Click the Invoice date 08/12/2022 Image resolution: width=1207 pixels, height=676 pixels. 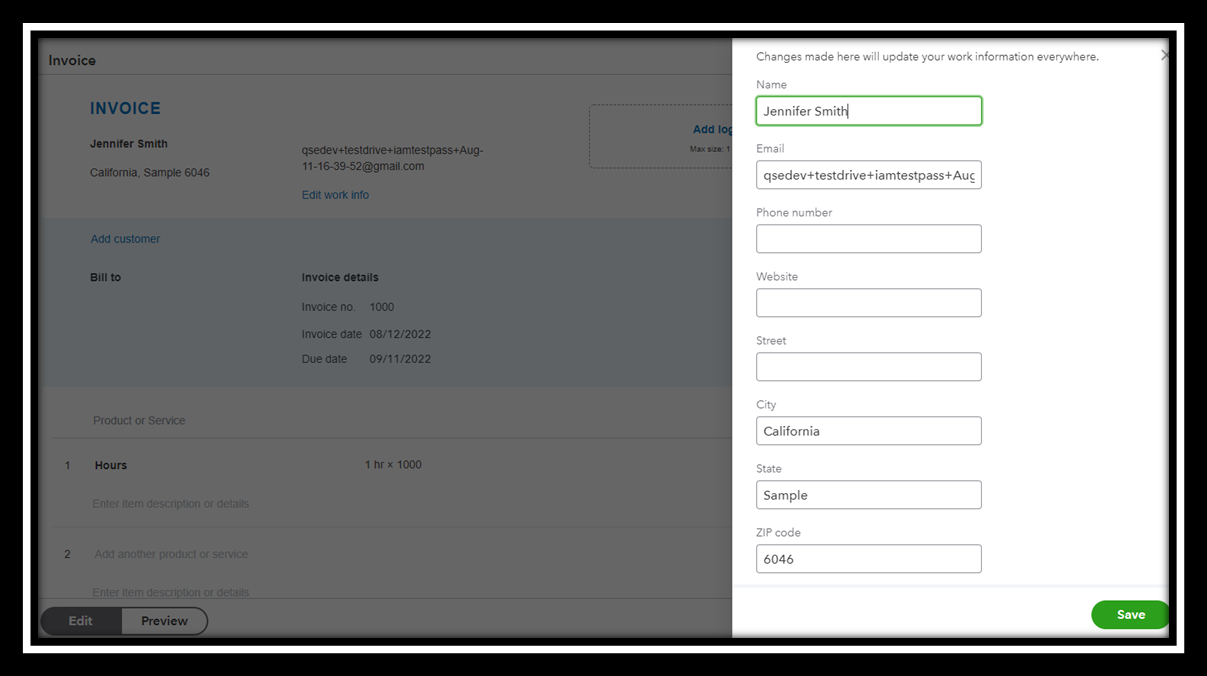pos(400,334)
